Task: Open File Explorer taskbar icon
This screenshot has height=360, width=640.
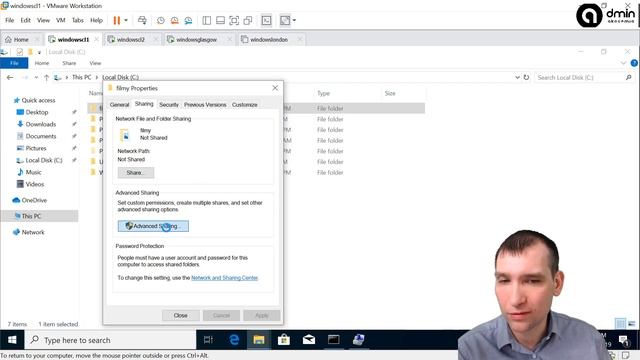Action: point(259,340)
